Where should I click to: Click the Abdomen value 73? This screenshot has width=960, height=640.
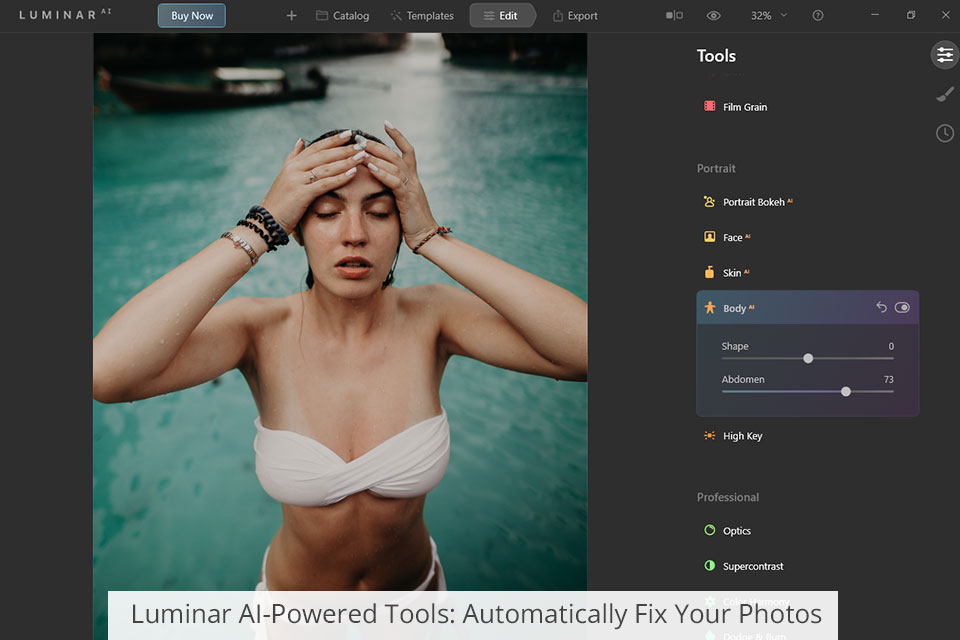(x=888, y=380)
